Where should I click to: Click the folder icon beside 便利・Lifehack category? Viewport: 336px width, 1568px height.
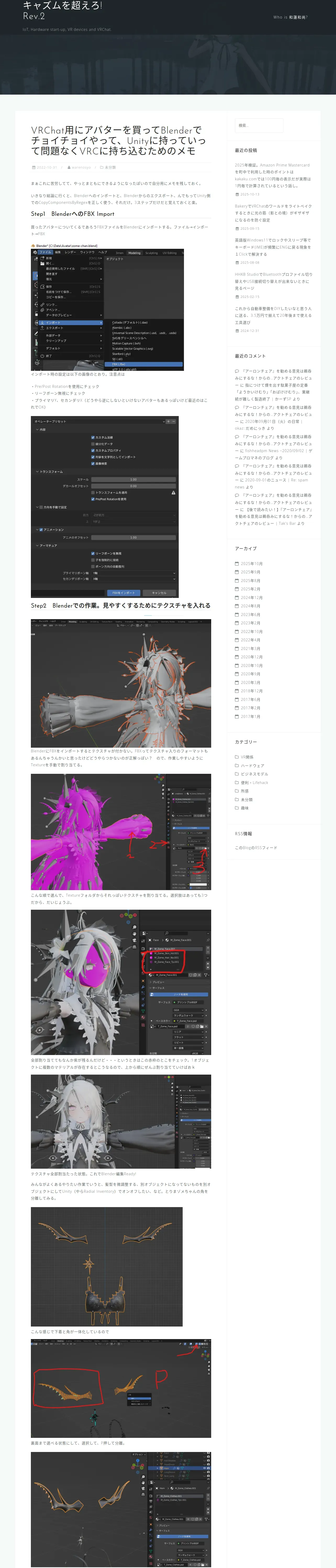237,783
